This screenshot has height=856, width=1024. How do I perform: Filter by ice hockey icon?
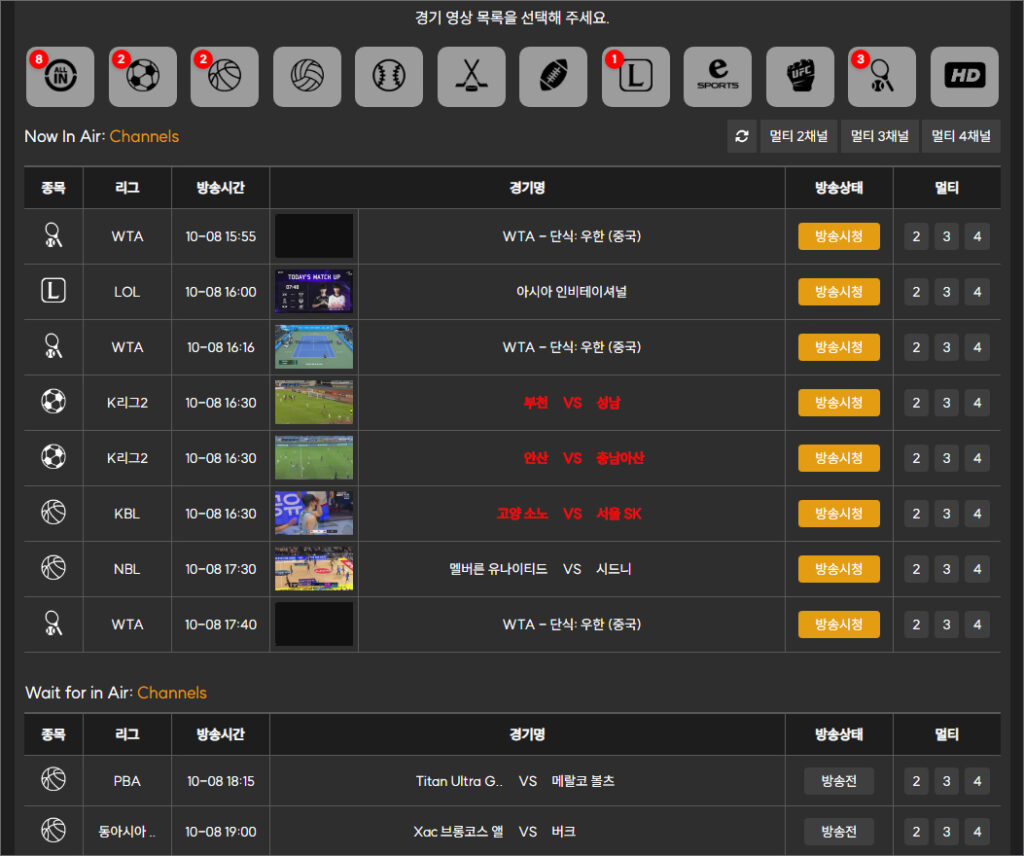471,77
